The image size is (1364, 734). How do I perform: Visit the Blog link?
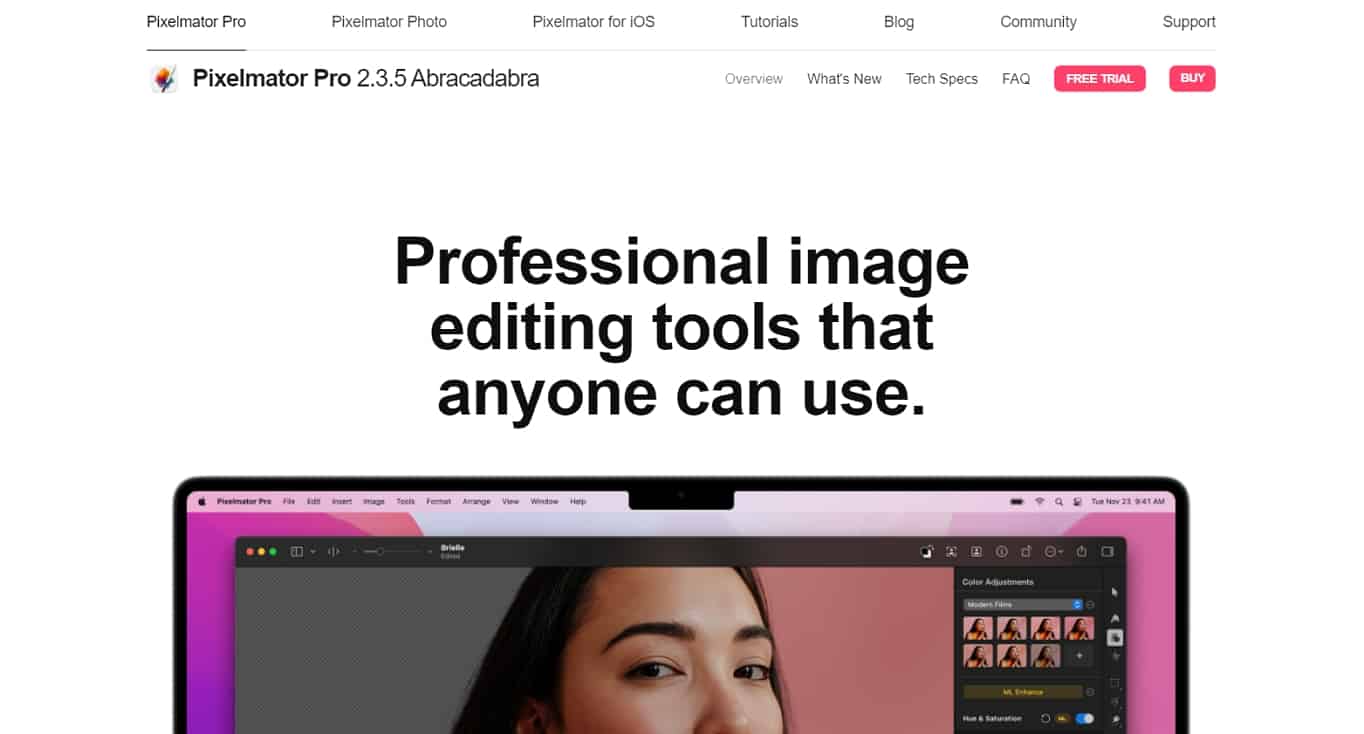coord(899,22)
